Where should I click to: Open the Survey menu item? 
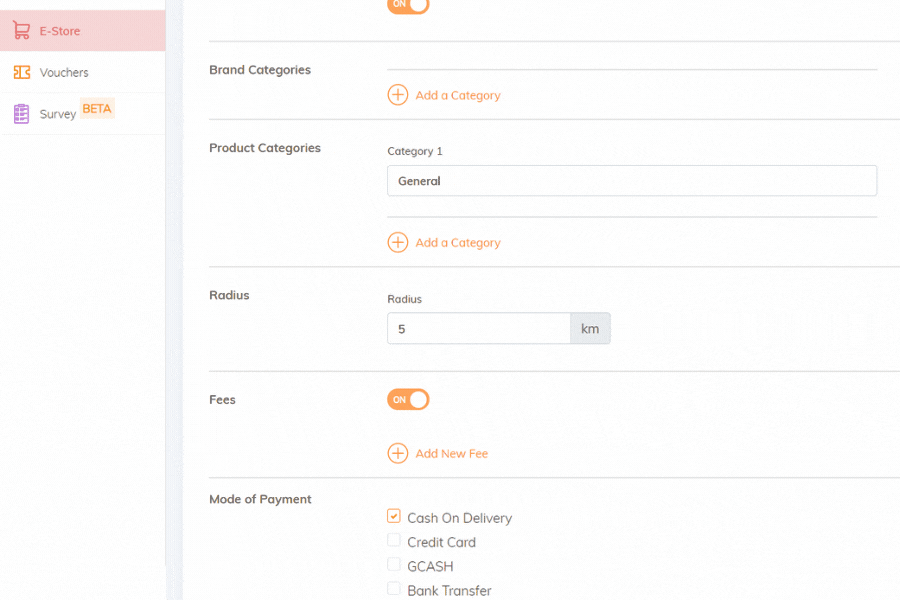83,114
